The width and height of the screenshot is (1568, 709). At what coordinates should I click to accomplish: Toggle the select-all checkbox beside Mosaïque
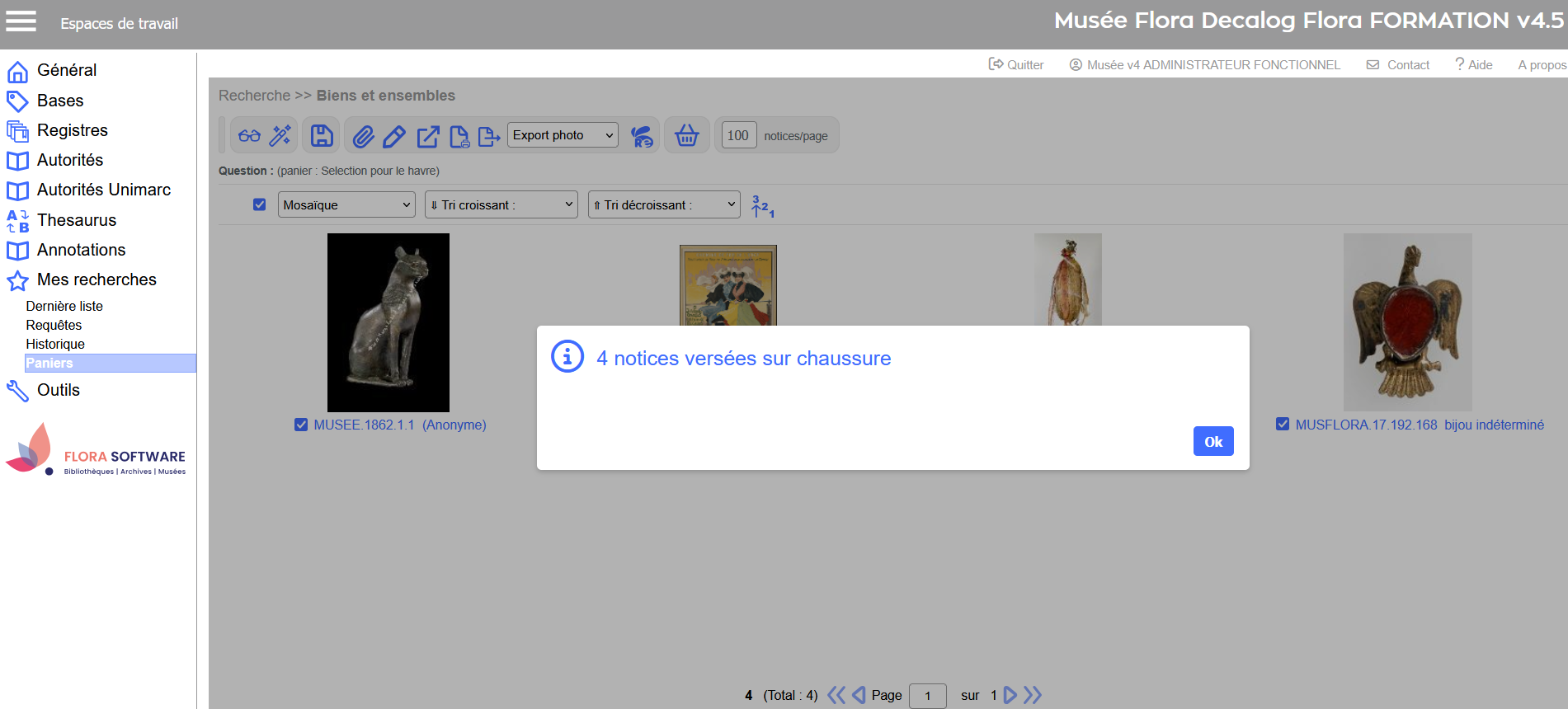point(260,204)
